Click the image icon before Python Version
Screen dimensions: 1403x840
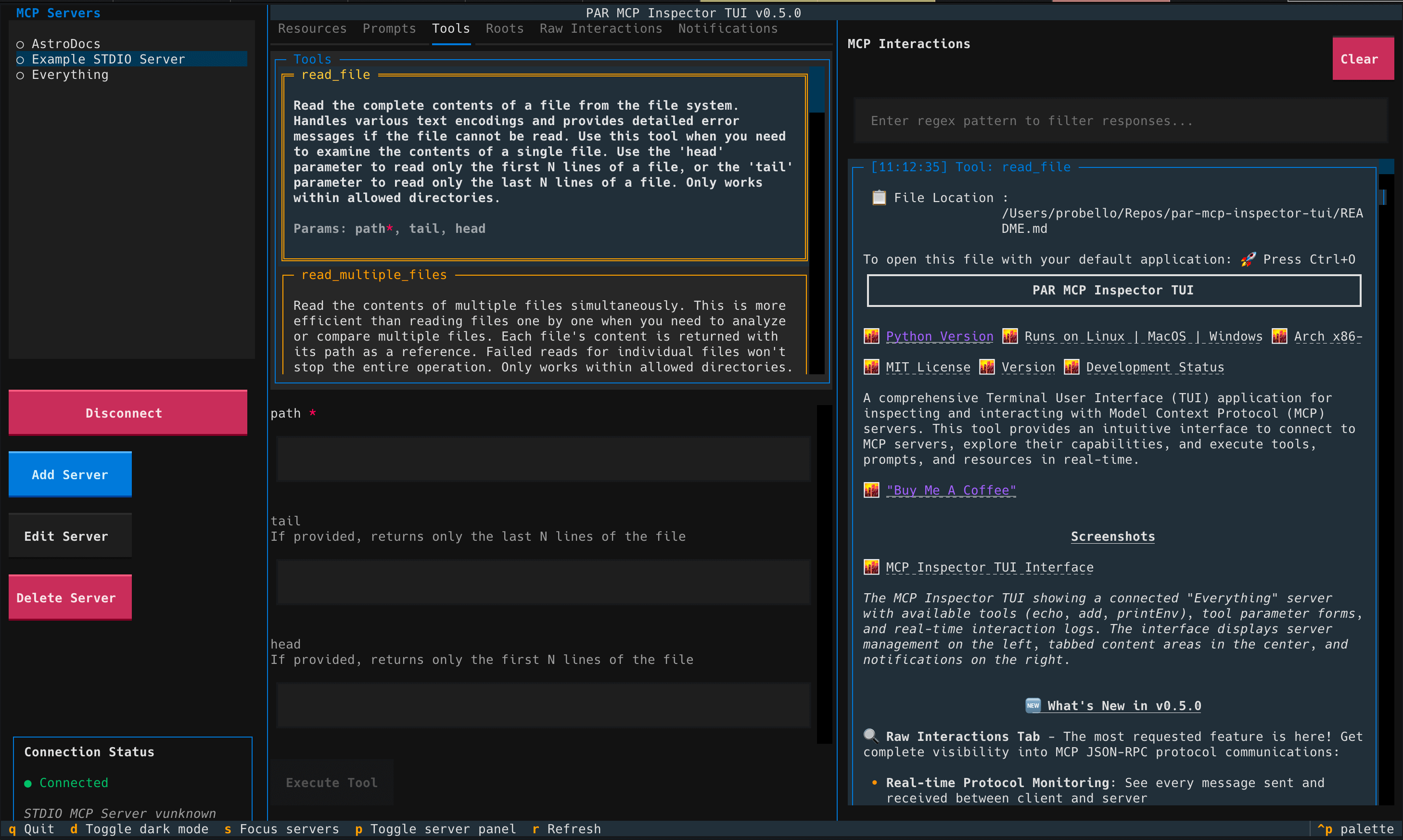click(x=871, y=336)
